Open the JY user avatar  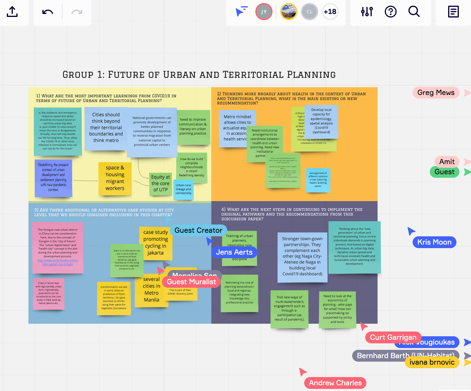click(x=264, y=12)
